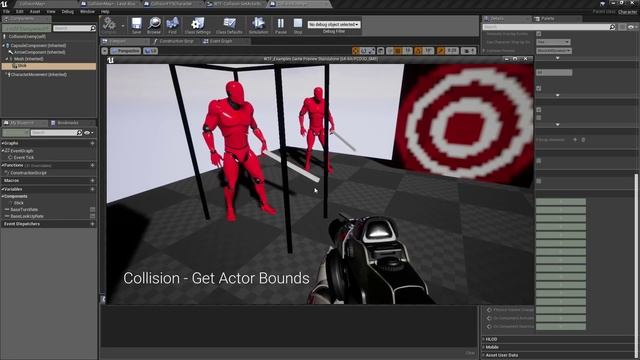Screen dimensions: 640x360
Task: Click the Add Component button
Action: (x=27, y=28)
